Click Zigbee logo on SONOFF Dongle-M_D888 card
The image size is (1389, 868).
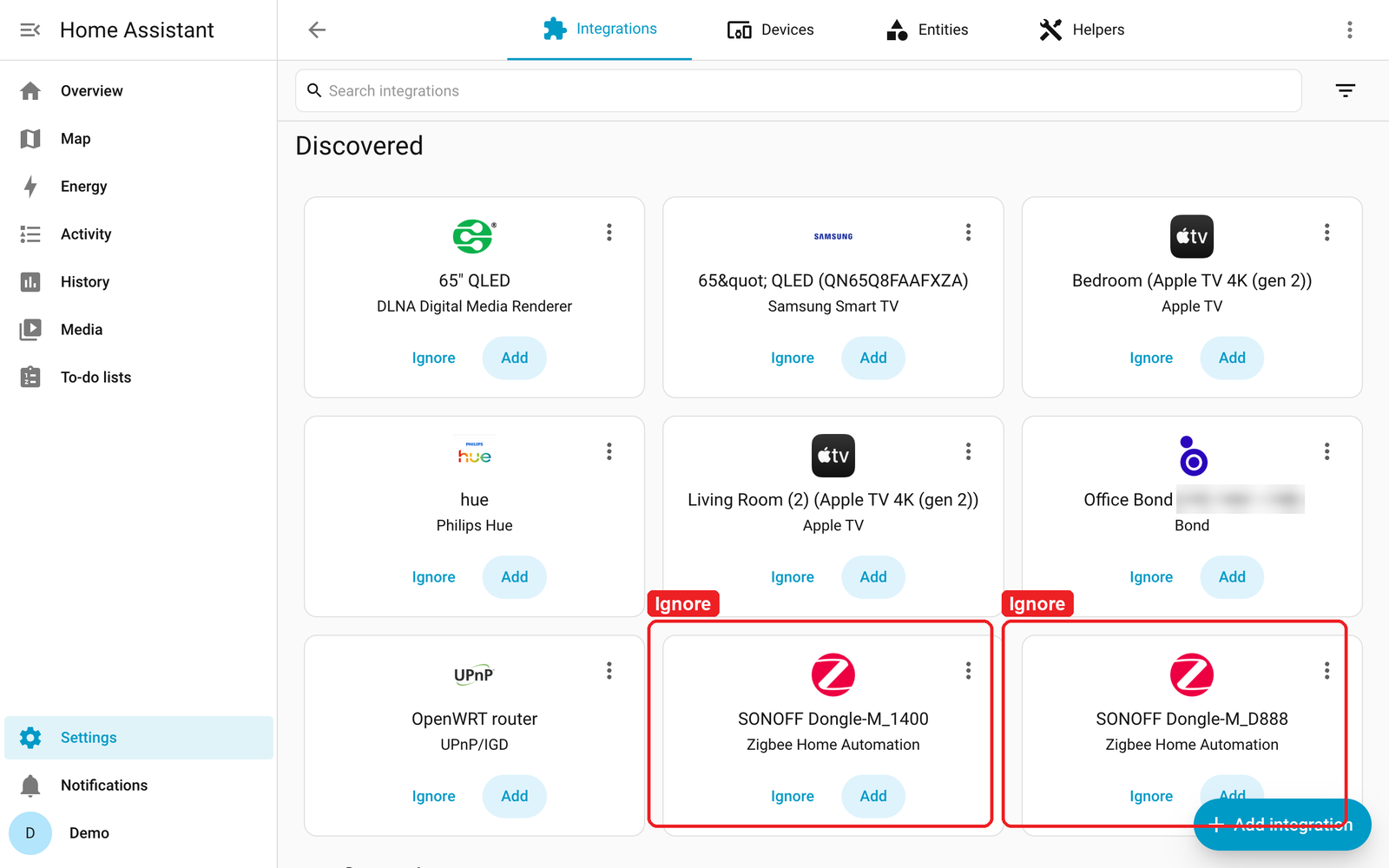1192,674
